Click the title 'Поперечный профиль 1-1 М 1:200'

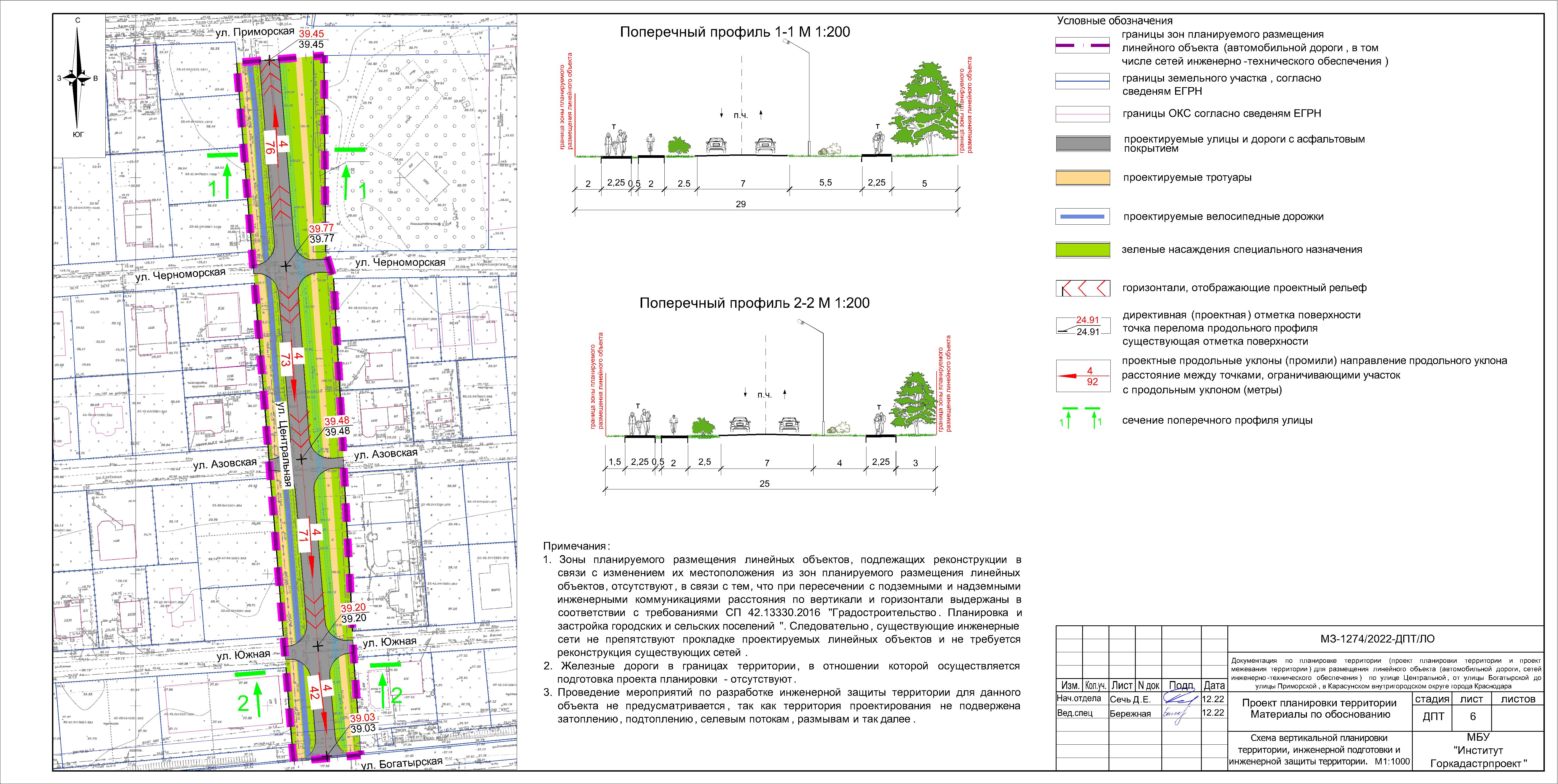point(735,32)
